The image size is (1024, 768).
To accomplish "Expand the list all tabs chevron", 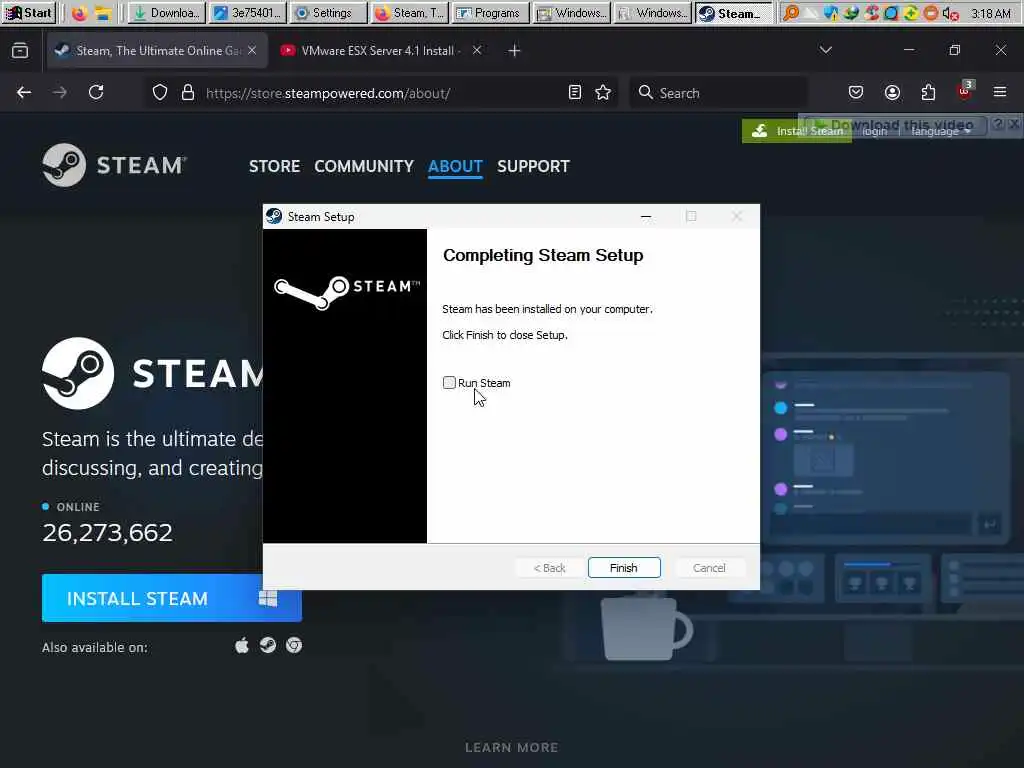I will click(825, 50).
